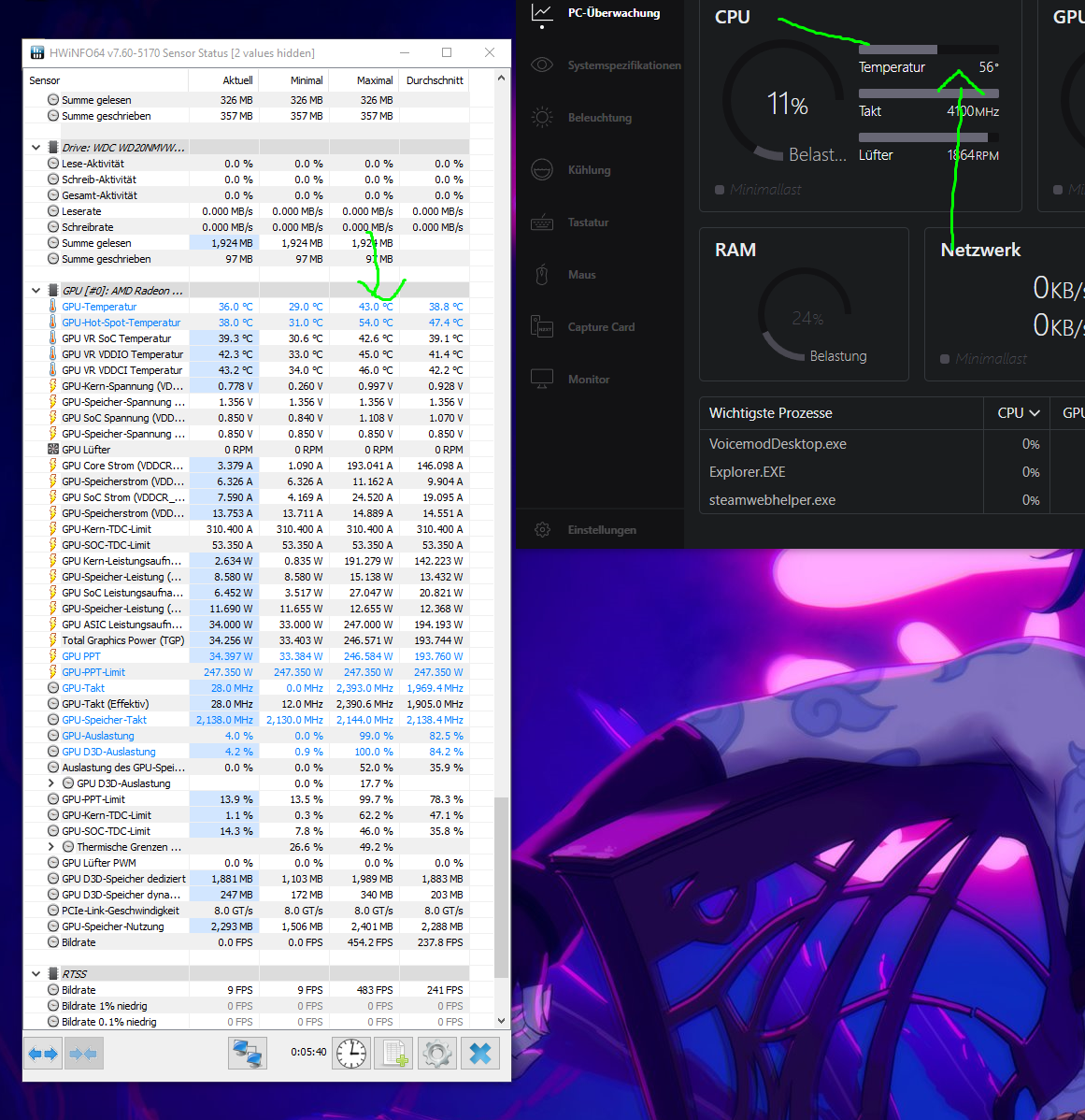Click the Capture Card icon
The image size is (1085, 1120).
coord(542,326)
